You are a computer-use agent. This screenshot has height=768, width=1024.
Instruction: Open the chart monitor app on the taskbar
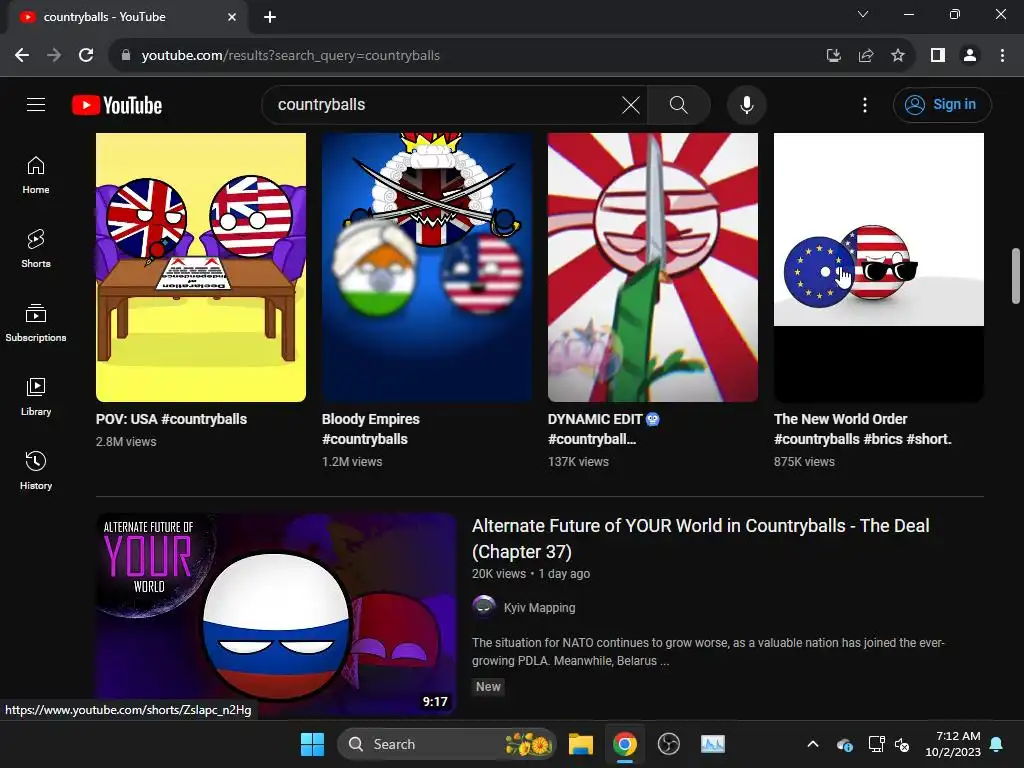(x=712, y=744)
